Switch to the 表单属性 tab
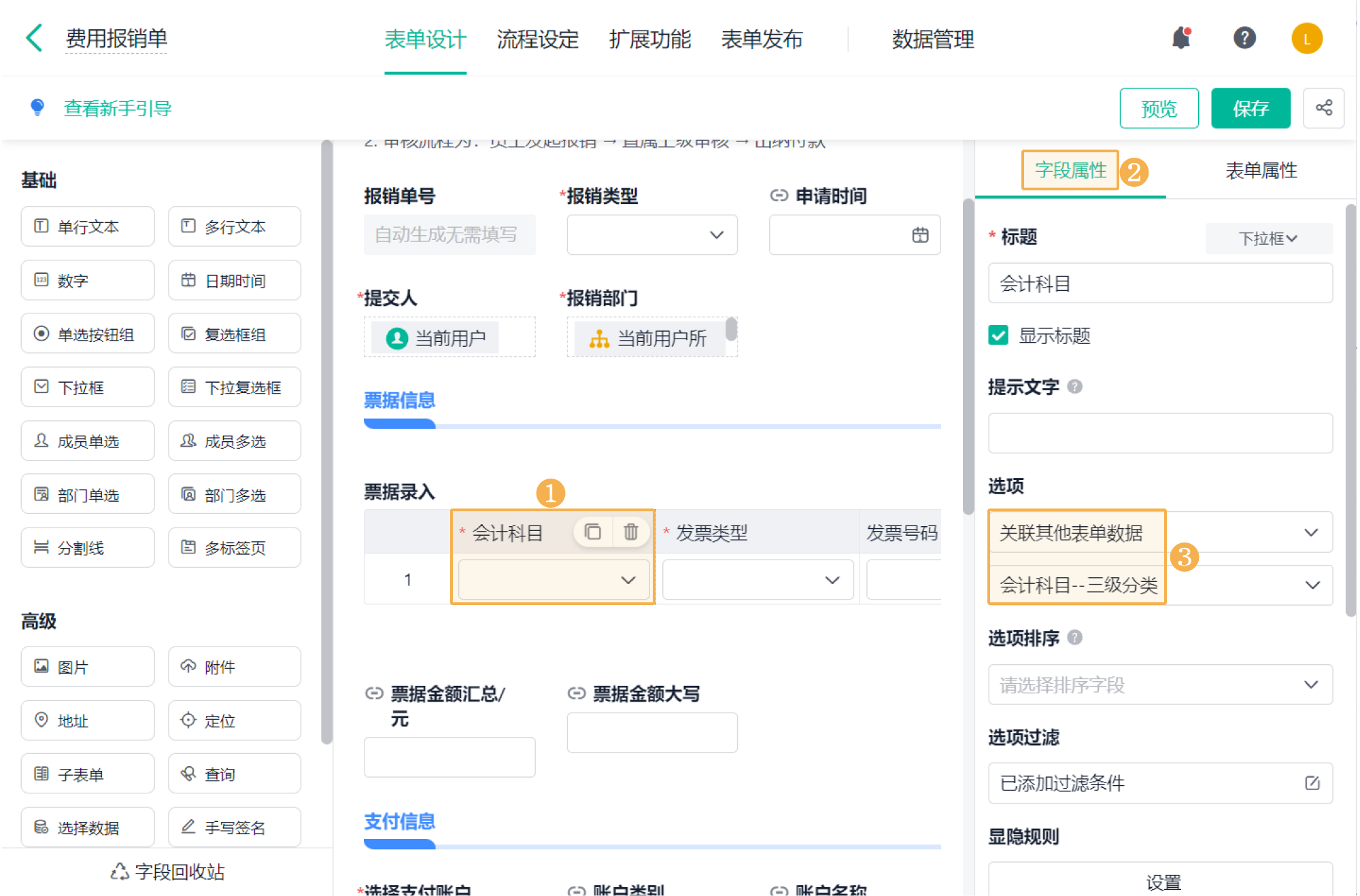 1261,171
